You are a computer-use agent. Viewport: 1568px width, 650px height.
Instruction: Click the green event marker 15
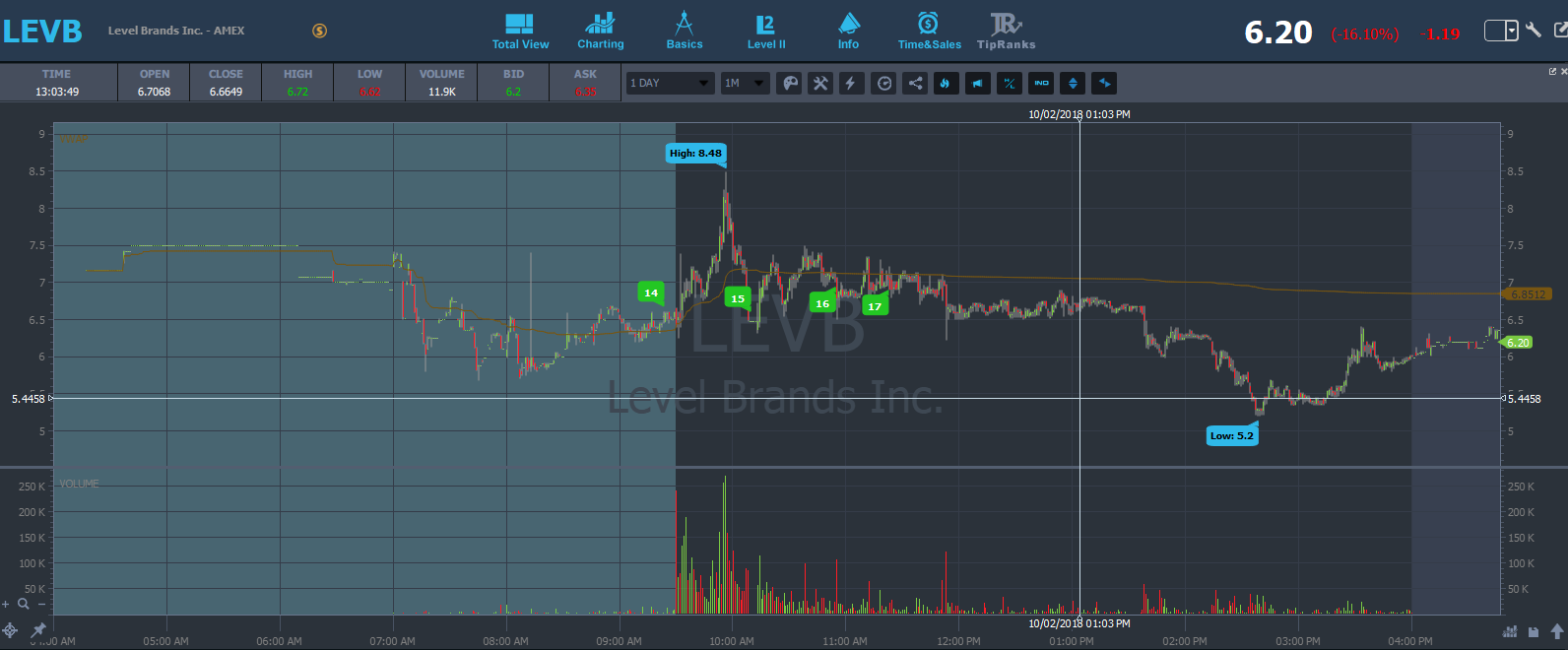737,298
